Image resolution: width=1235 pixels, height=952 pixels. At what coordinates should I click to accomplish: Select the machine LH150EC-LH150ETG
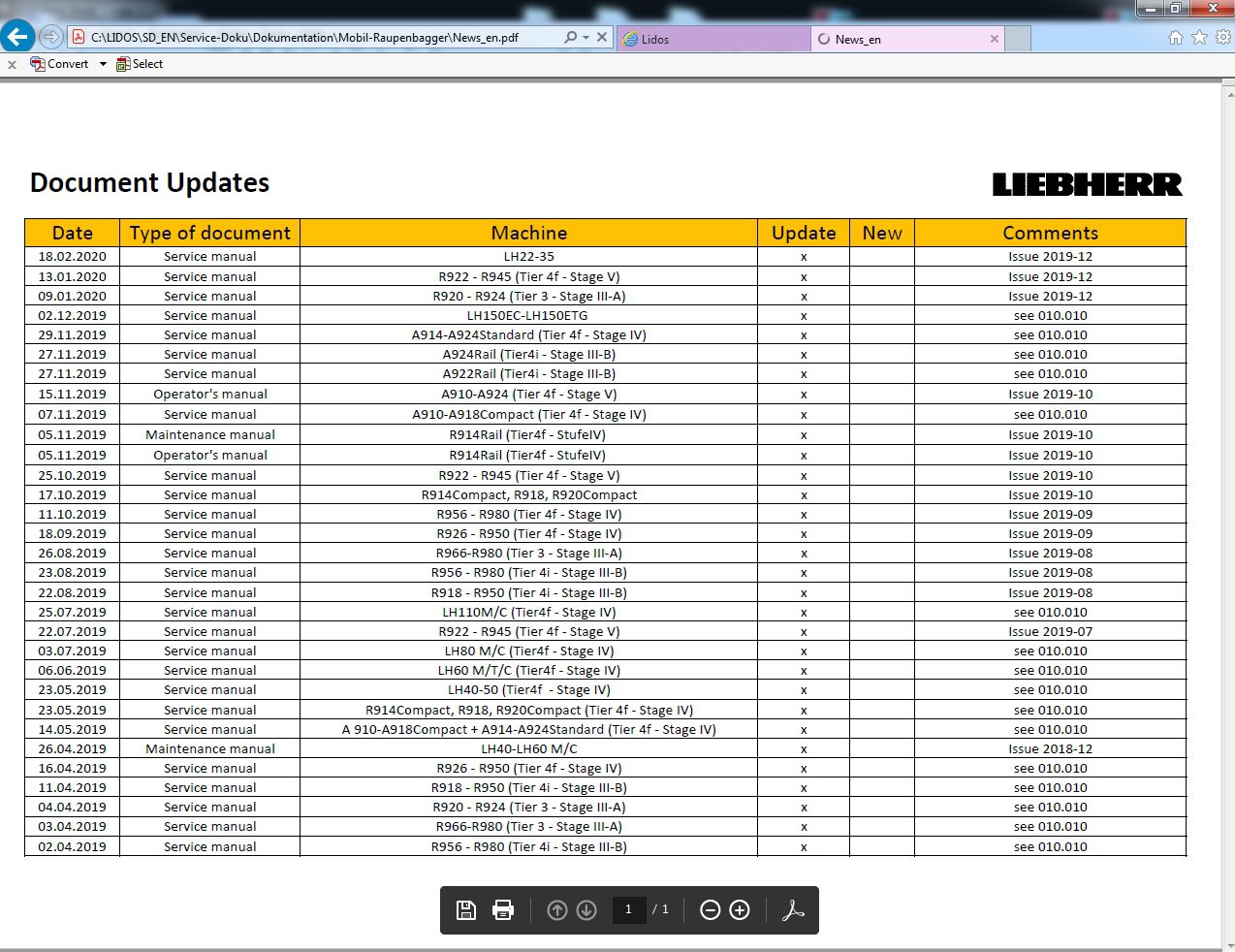[527, 315]
